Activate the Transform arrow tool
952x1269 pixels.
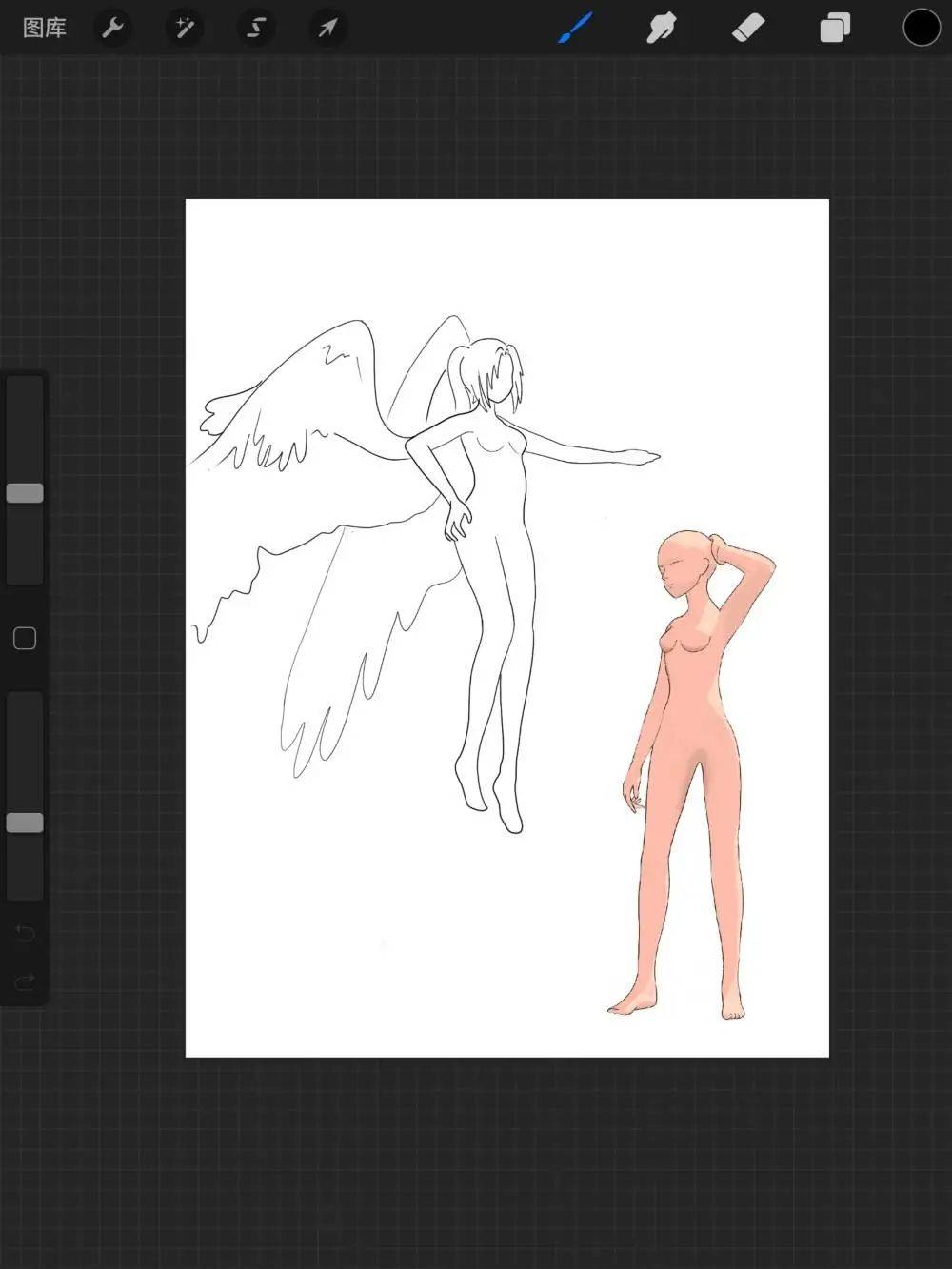[327, 28]
